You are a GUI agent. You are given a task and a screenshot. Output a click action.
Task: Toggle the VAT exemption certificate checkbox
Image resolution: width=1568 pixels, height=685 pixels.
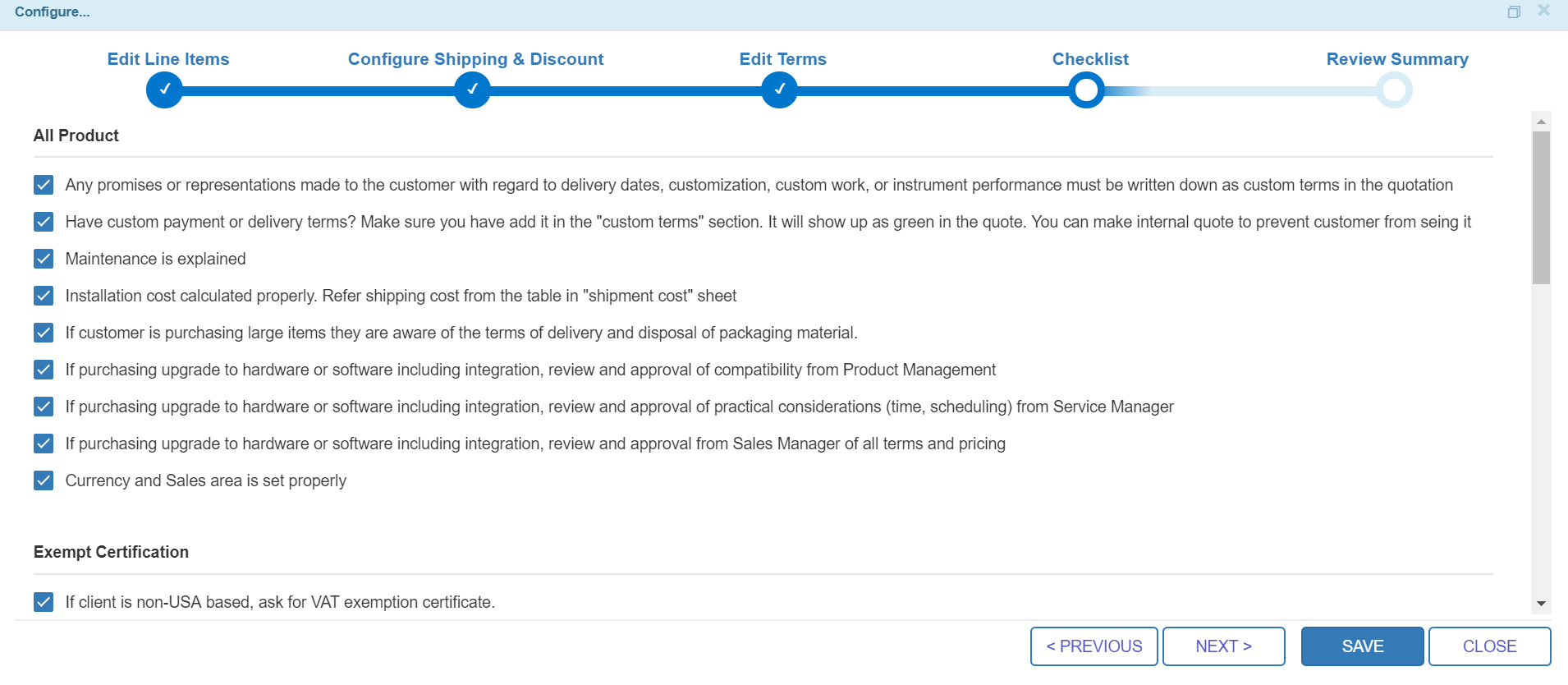pos(44,602)
